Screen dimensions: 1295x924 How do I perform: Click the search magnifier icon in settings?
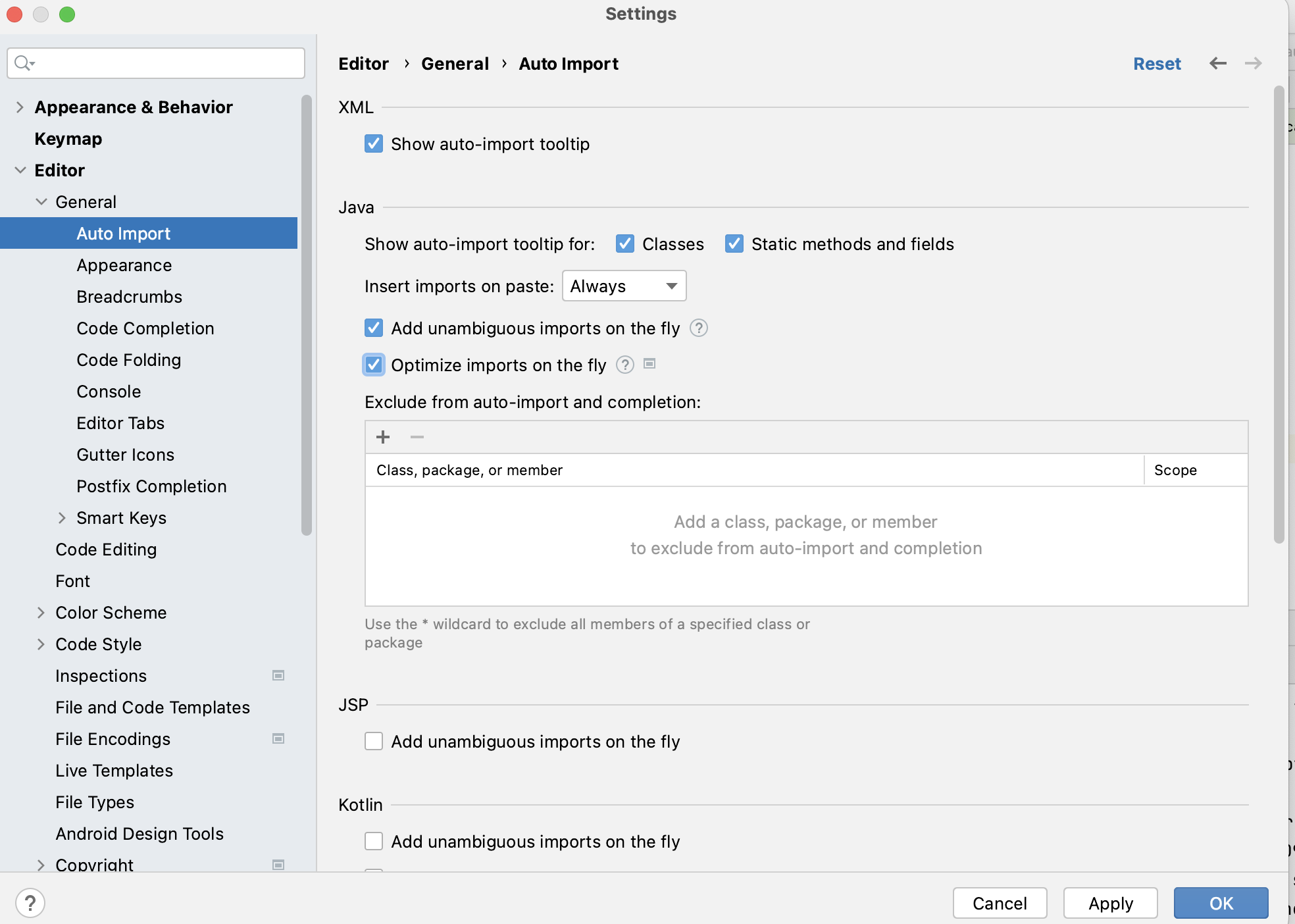tap(24, 63)
